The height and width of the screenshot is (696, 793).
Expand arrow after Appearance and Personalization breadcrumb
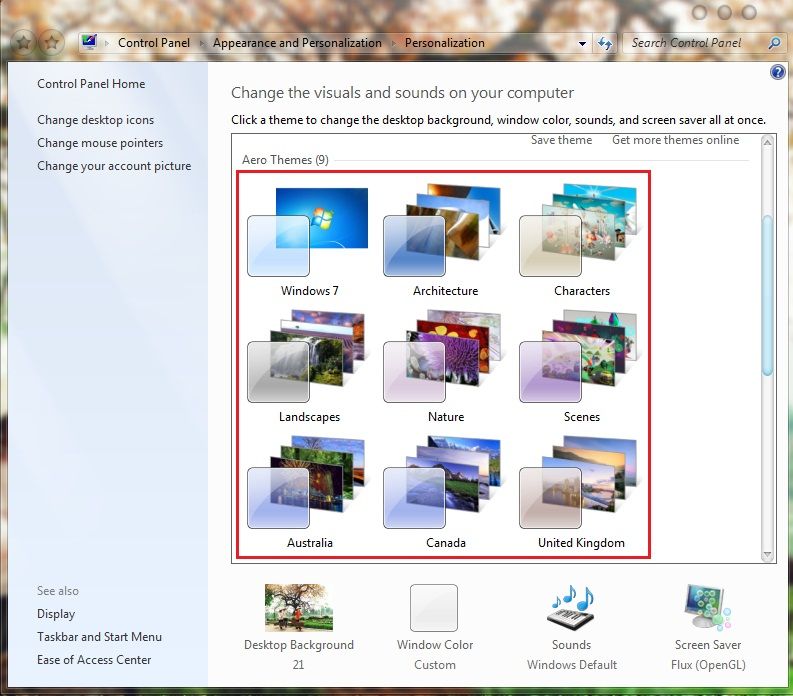click(393, 44)
